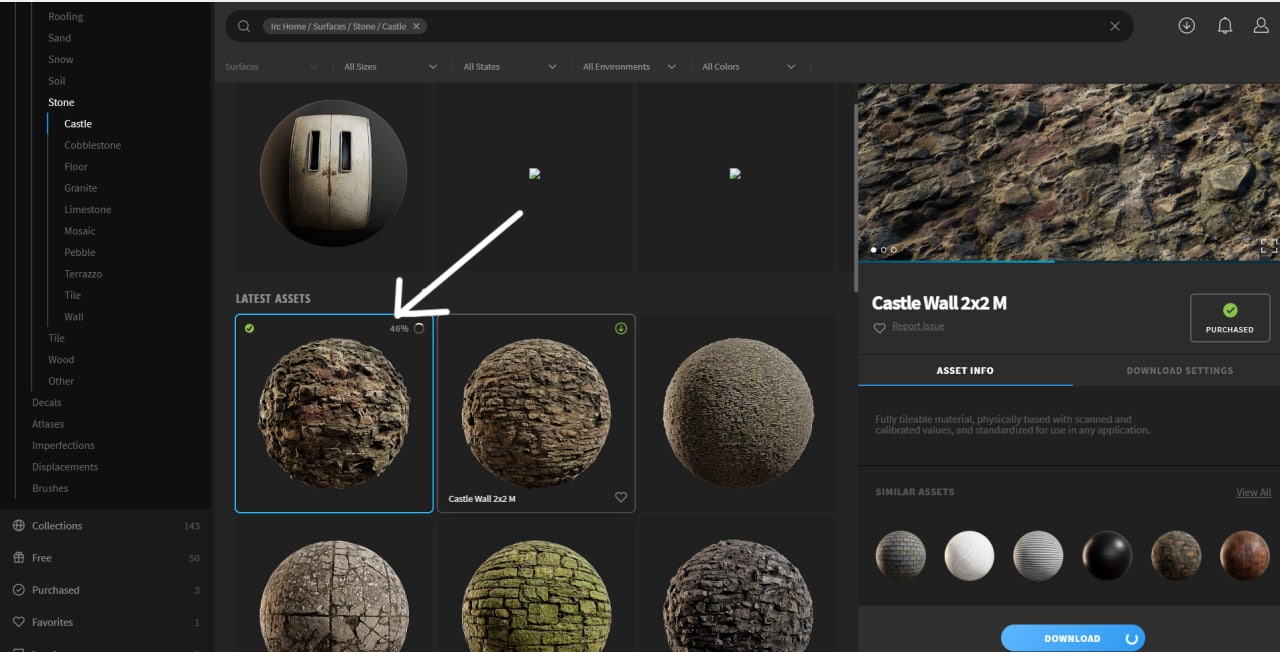Screen dimensions: 1280x652
Task: Select the Granite subcategory
Action: [x=81, y=188]
